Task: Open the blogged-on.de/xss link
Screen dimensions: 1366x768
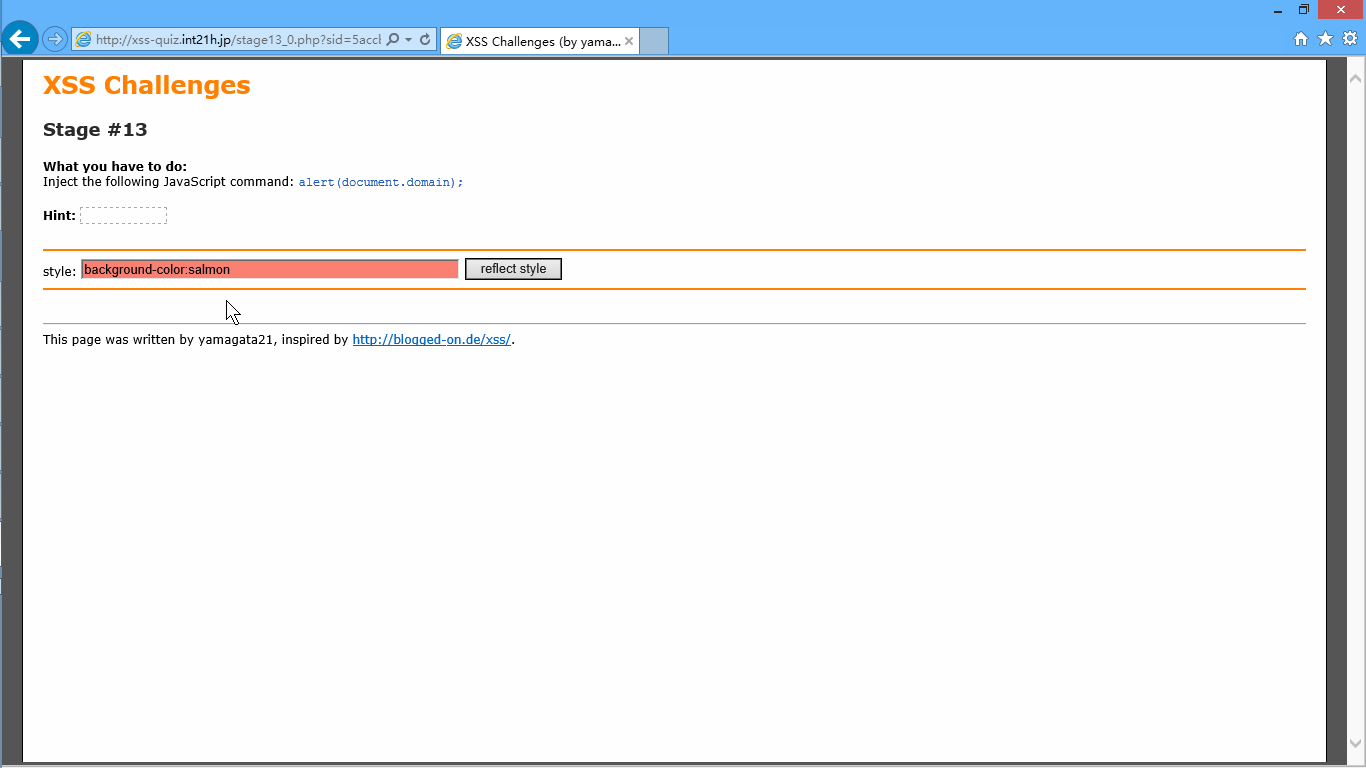Action: click(432, 340)
